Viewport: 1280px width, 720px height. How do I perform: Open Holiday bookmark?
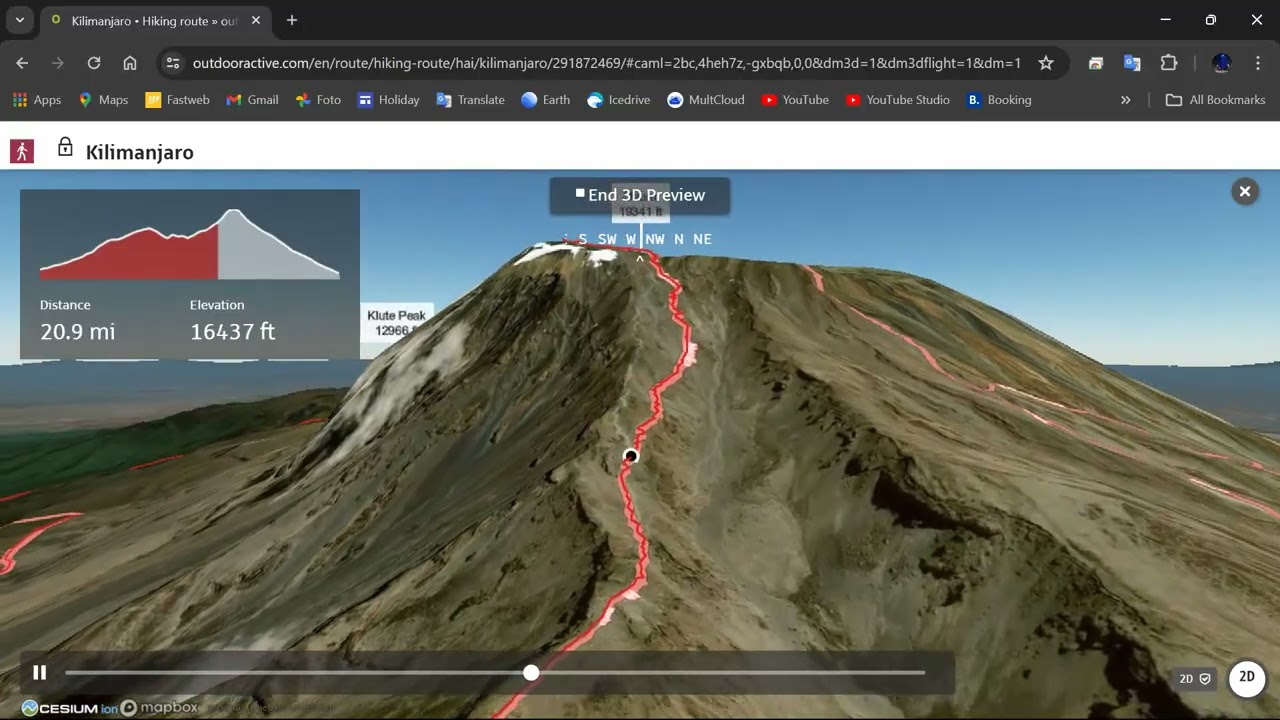[389, 100]
